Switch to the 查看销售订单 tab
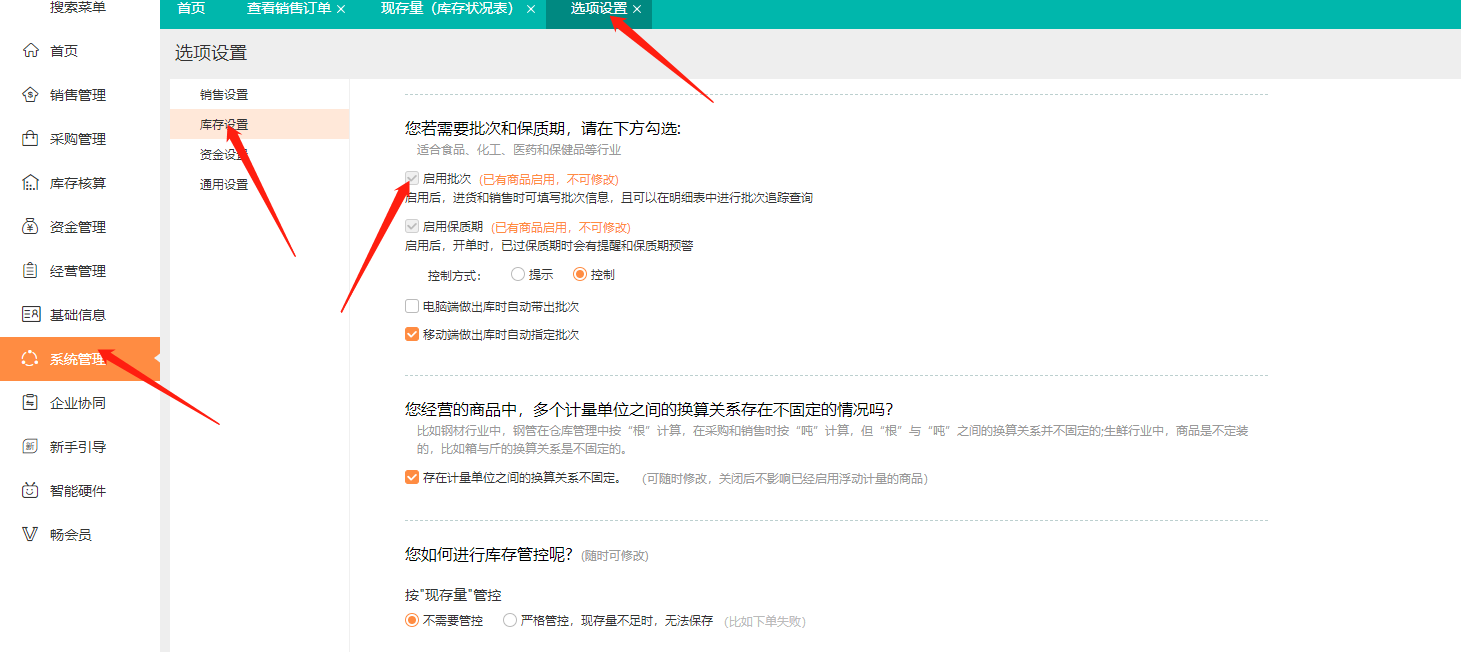This screenshot has width=1461, height=652. pos(289,9)
